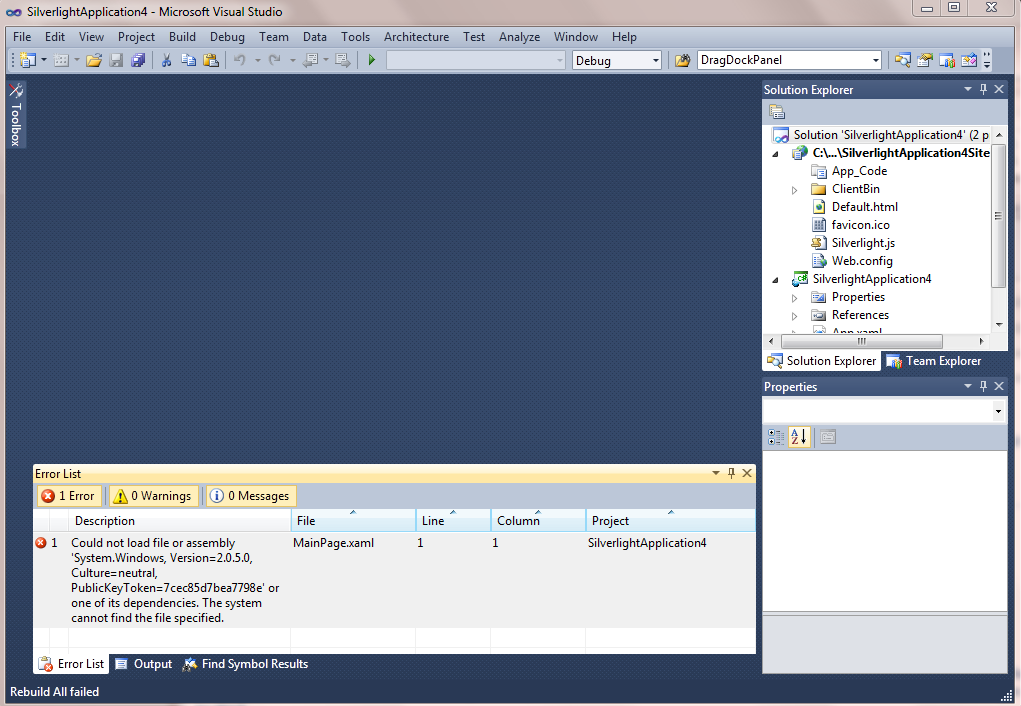Click the Properties panel object input field
The width and height of the screenshot is (1021, 706).
coord(876,411)
